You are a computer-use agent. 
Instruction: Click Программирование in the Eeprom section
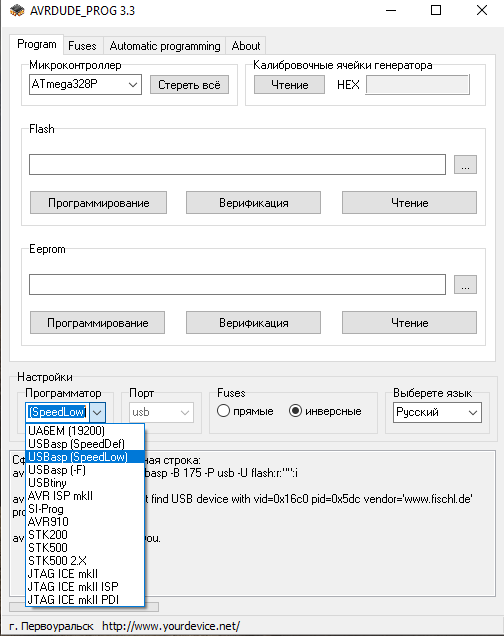point(98,322)
